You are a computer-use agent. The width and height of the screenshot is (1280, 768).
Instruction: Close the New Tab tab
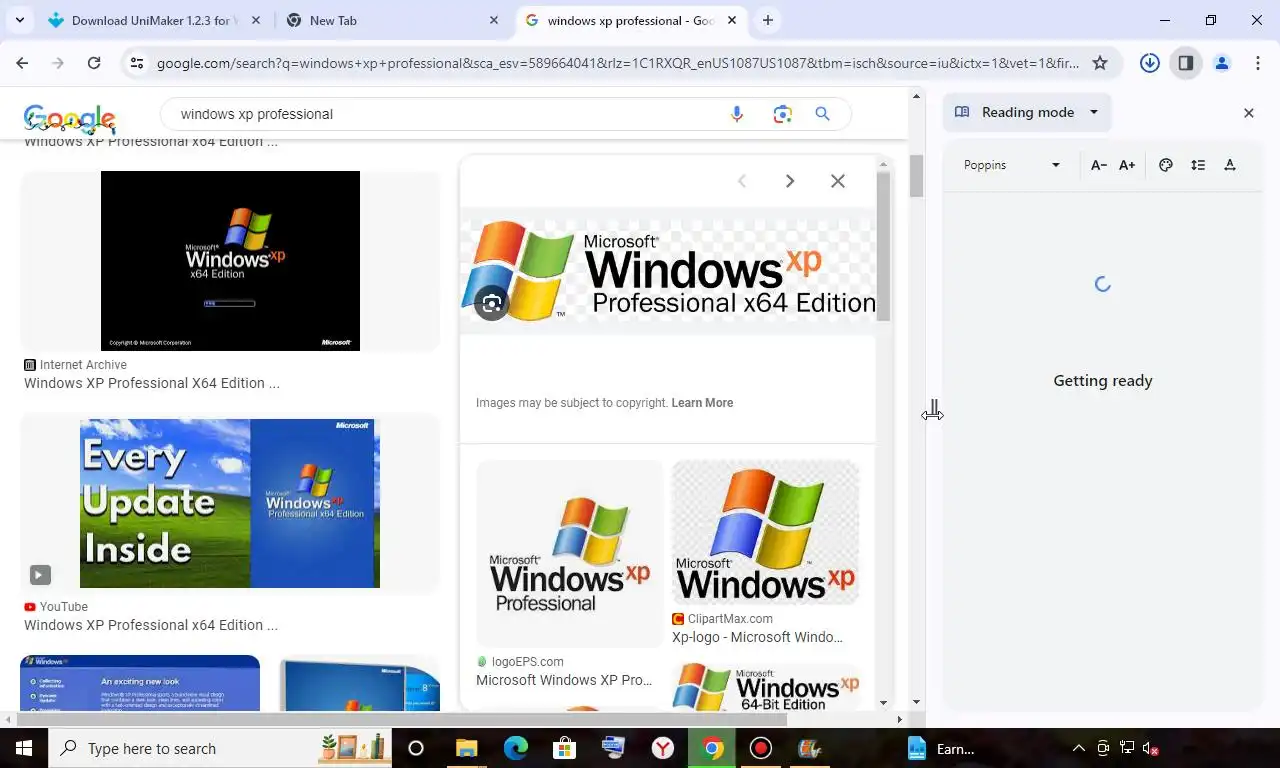[494, 20]
